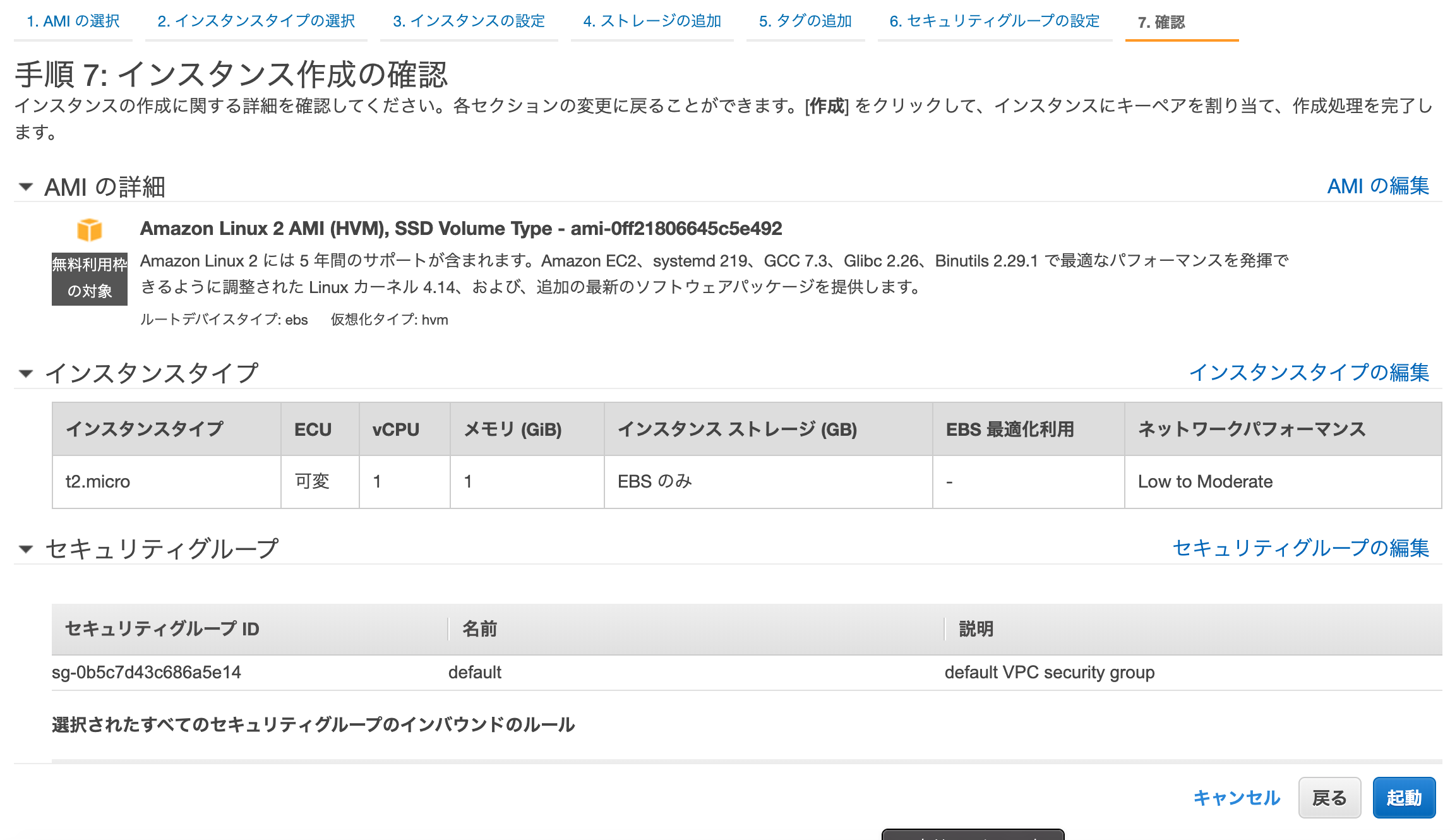Click the orange AMI box icon
The height and width of the screenshot is (840, 1450).
pyautogui.click(x=90, y=229)
